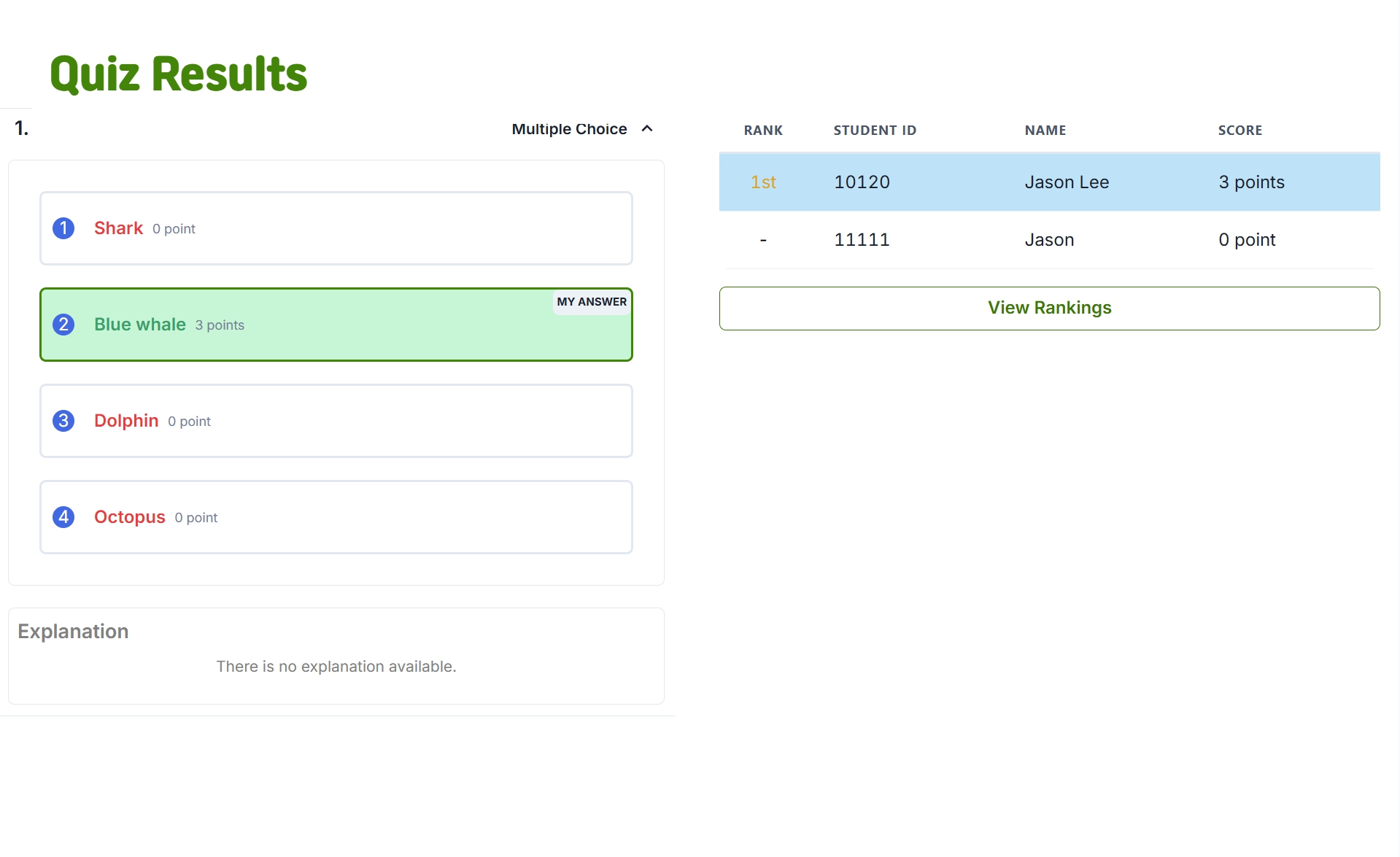The height and width of the screenshot is (857, 1400).
Task: Select the Jason row with ID 11111
Action: (1049, 240)
